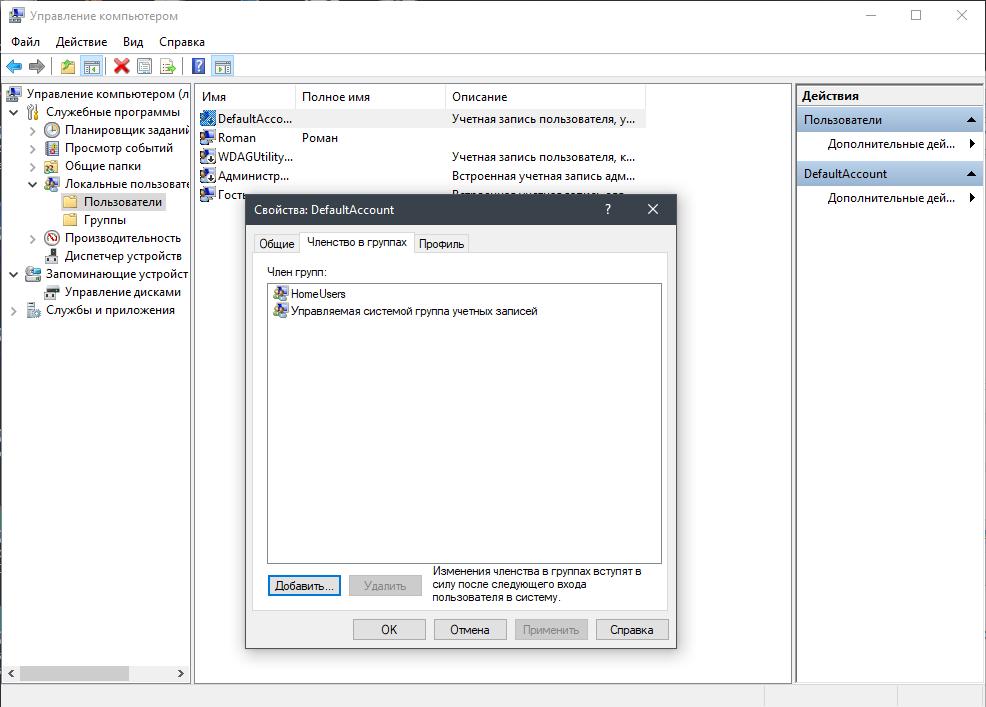
Task: Click the DefaultAccount user icon in list
Action: click(x=208, y=118)
